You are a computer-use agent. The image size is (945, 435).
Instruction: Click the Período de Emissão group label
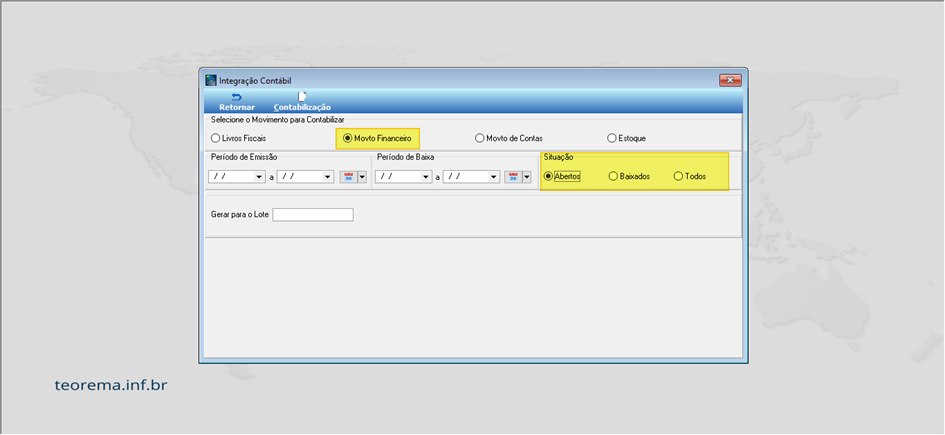tap(244, 157)
